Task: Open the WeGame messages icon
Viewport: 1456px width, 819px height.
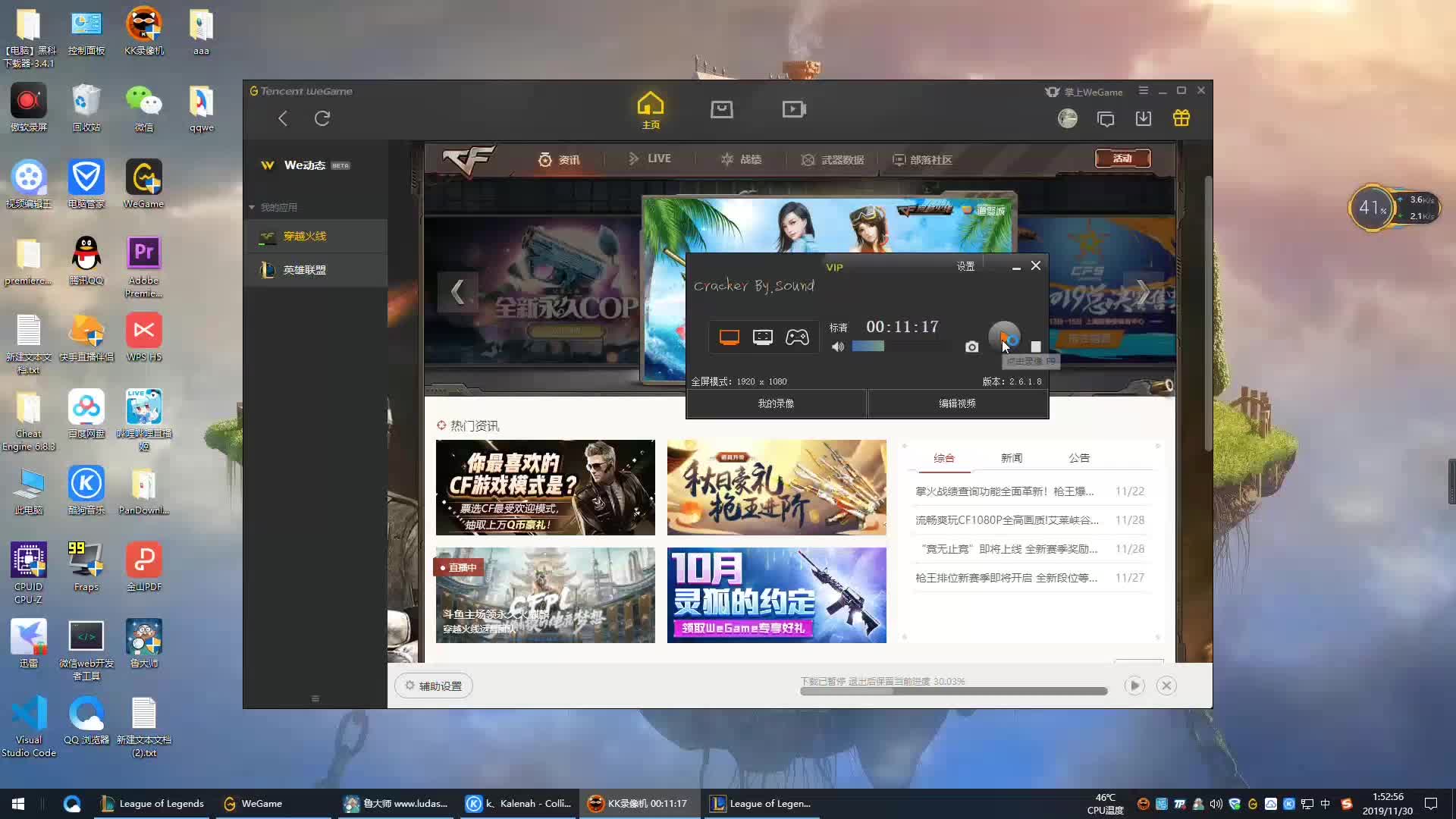Action: pyautogui.click(x=1106, y=119)
